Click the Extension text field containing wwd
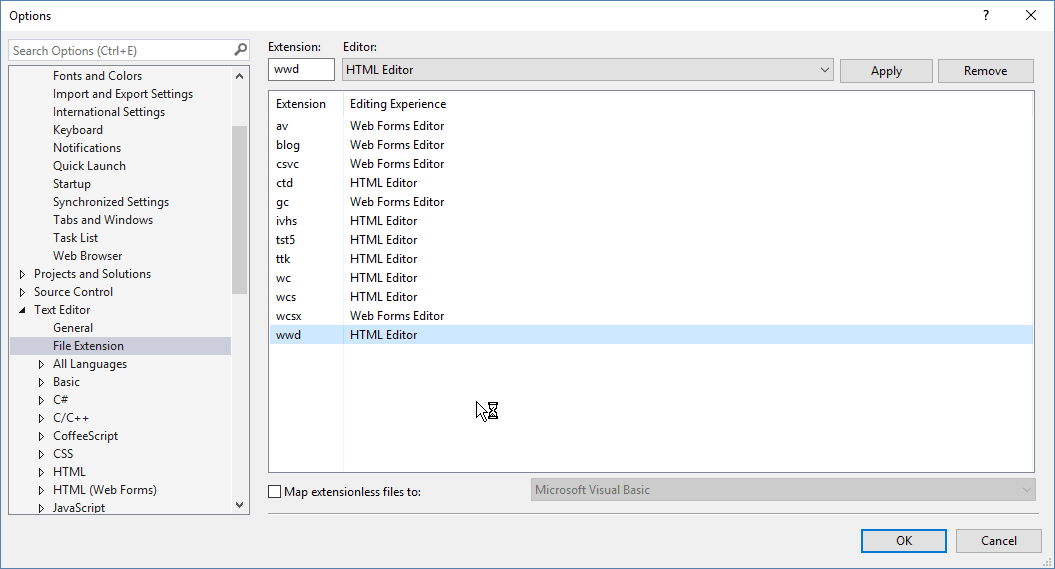 [301, 70]
